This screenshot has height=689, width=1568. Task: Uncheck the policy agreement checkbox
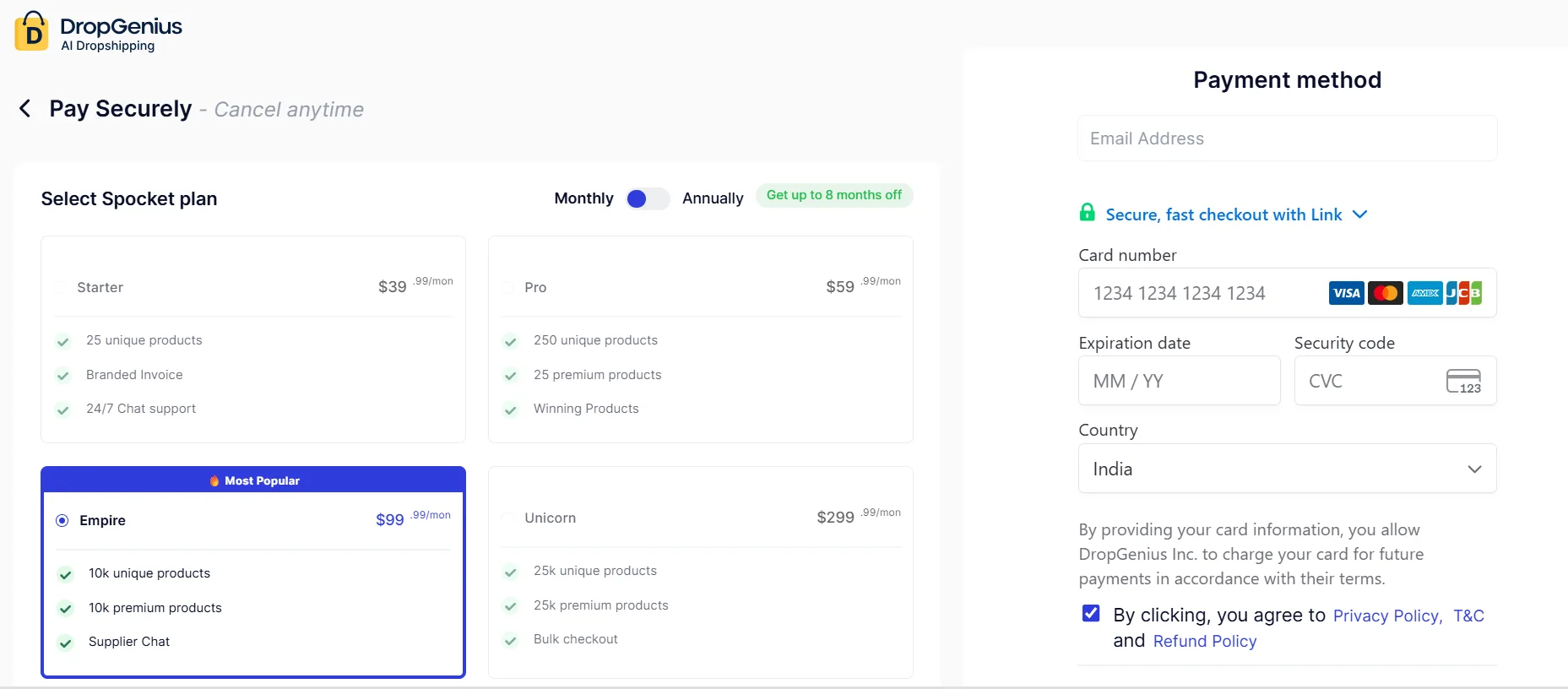[x=1091, y=613]
